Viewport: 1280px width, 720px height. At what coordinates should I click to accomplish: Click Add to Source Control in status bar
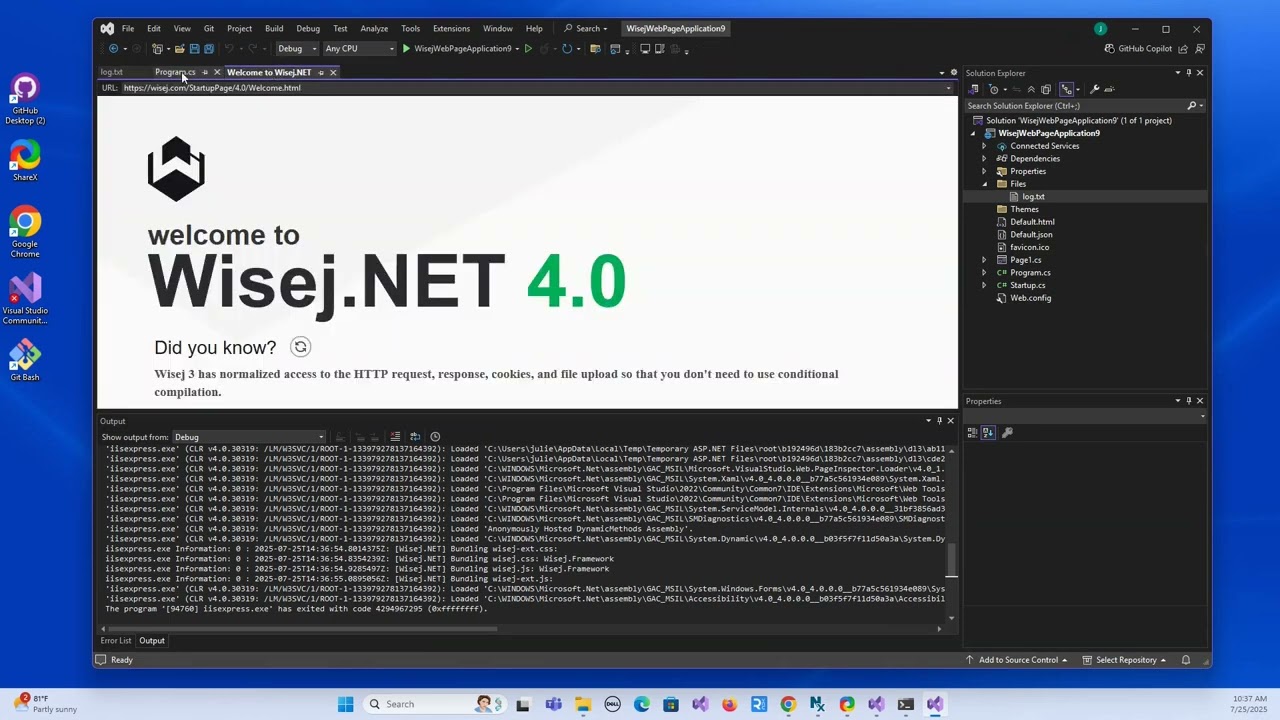1016,660
